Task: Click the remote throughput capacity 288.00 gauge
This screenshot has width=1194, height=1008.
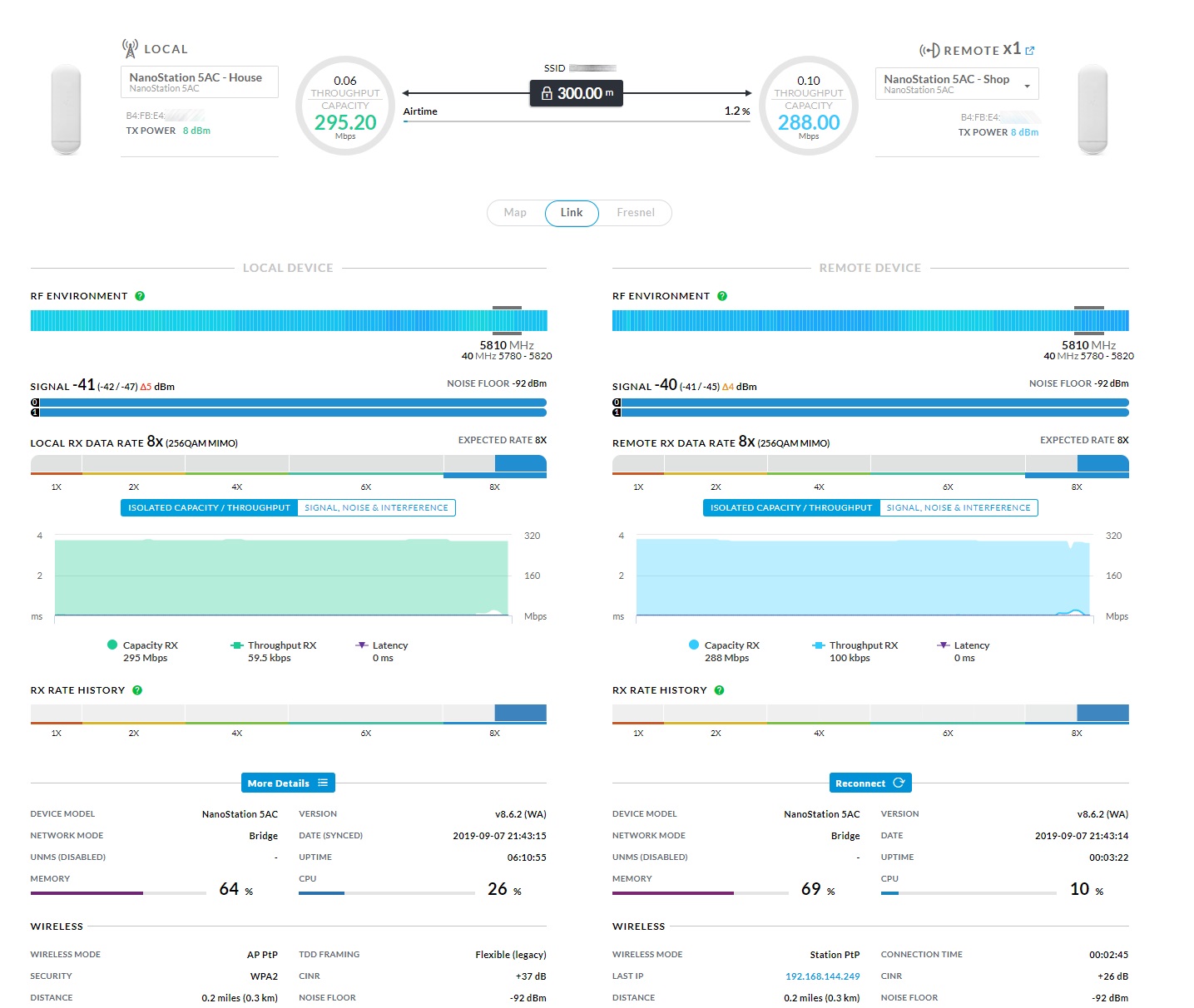Action: (x=809, y=106)
